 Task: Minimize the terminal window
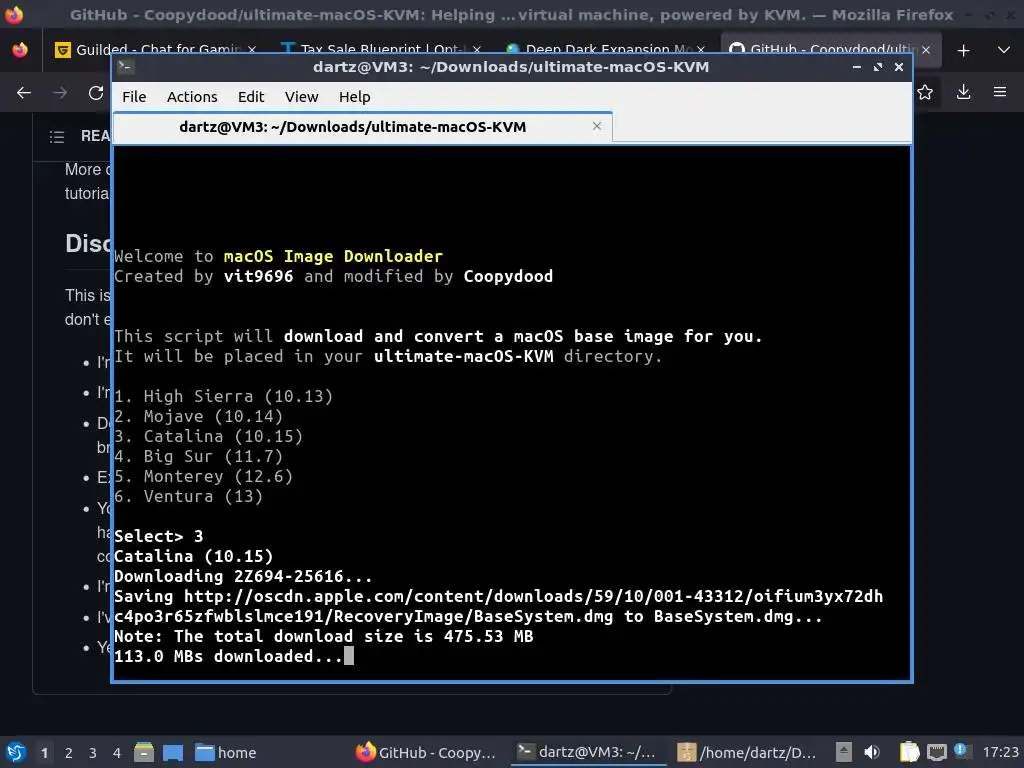point(857,67)
